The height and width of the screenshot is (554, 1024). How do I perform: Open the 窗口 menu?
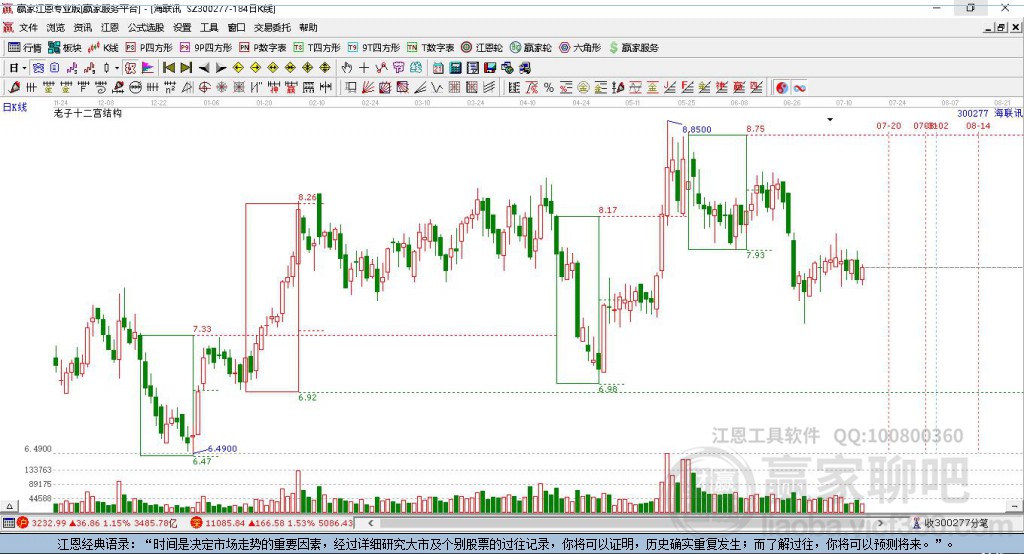tap(236, 27)
